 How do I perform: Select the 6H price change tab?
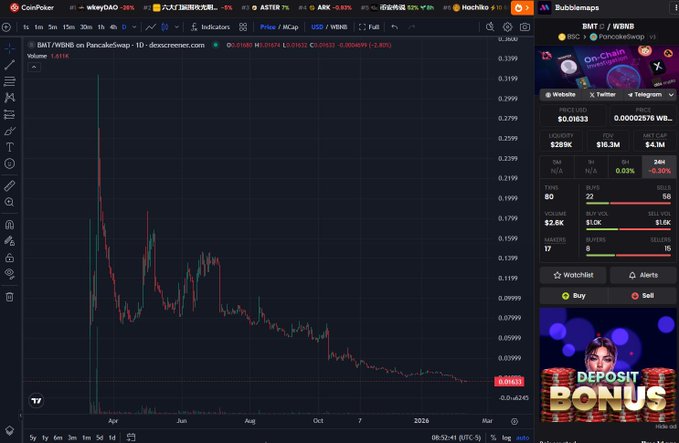click(625, 166)
